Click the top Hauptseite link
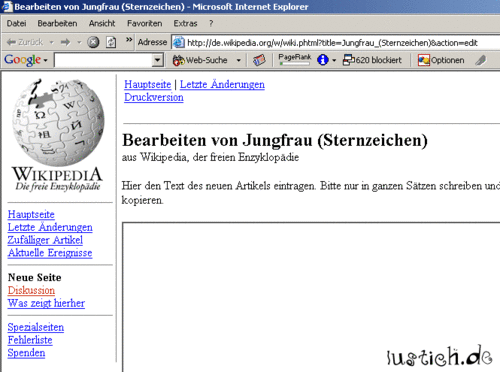This screenshot has width=500, height=372. click(x=148, y=84)
